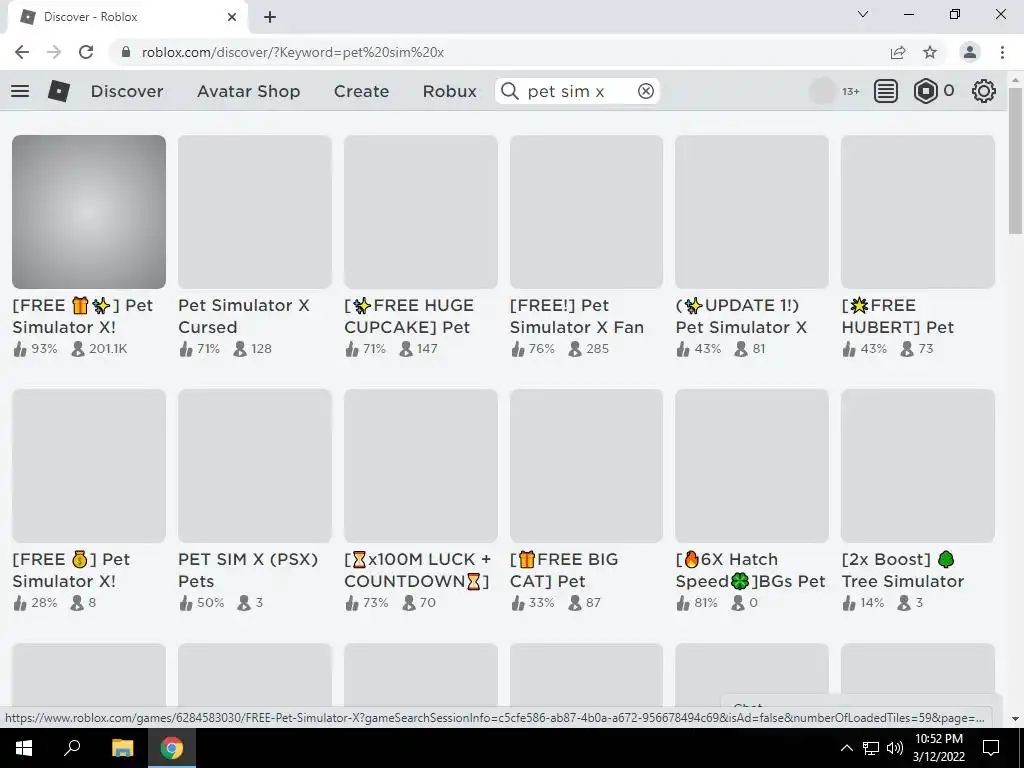Open '[FREE] Pet Simulator X!' 93% game title
Image resolution: width=1024 pixels, height=768 pixels.
pyautogui.click(x=83, y=316)
